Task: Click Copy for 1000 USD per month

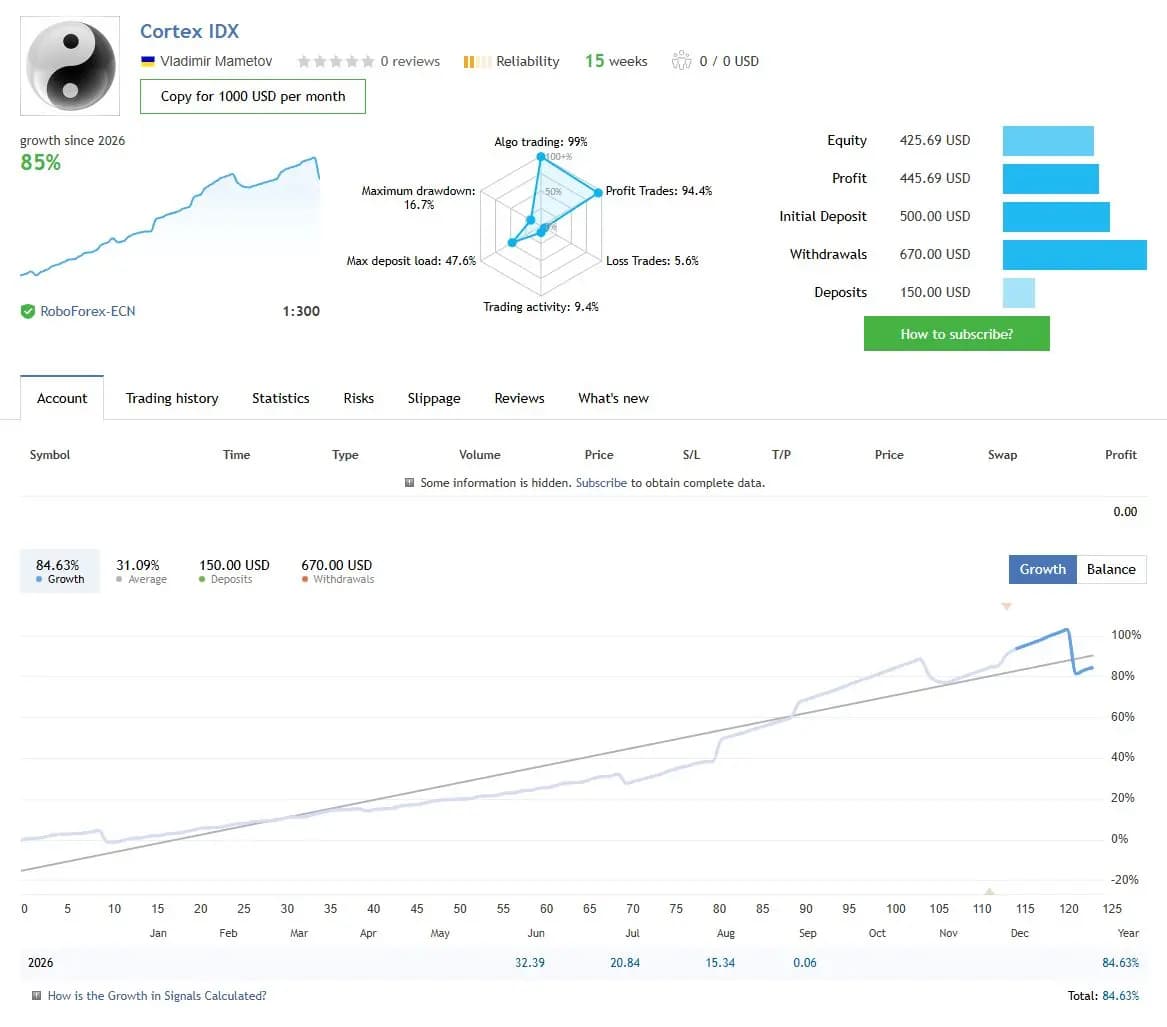Action: (252, 96)
